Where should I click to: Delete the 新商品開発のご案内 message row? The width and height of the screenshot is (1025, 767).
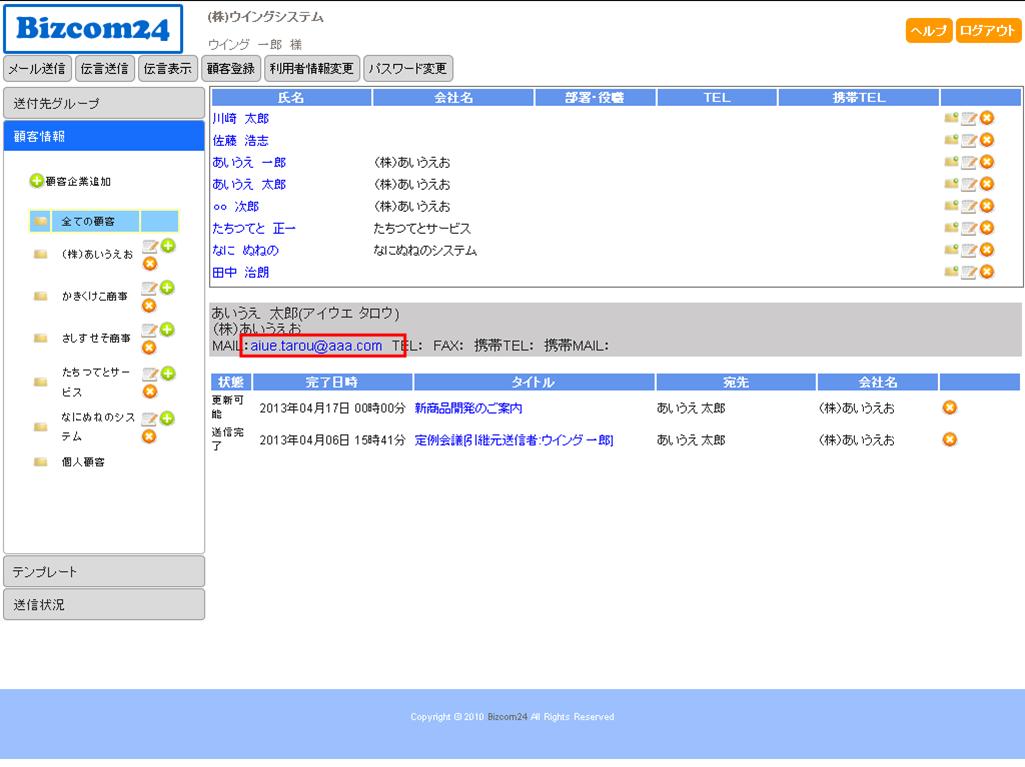tap(950, 407)
